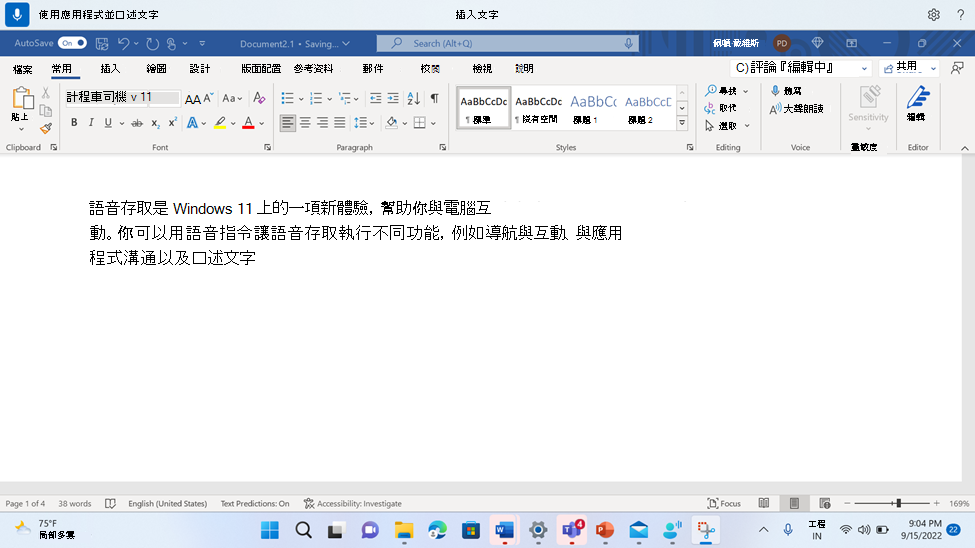Toggle italic formatting

point(91,123)
